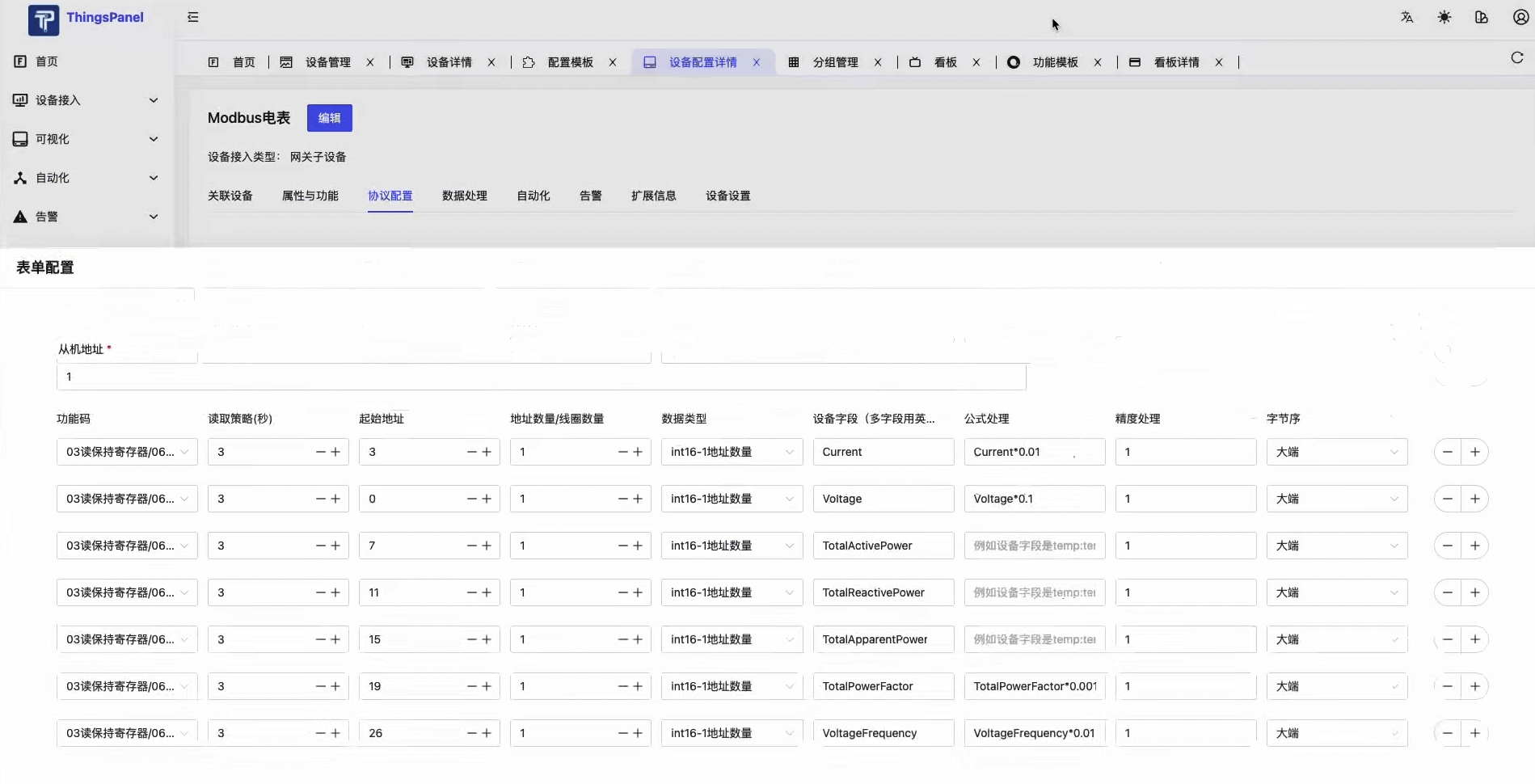Add row after the Current entry

coord(1474,452)
